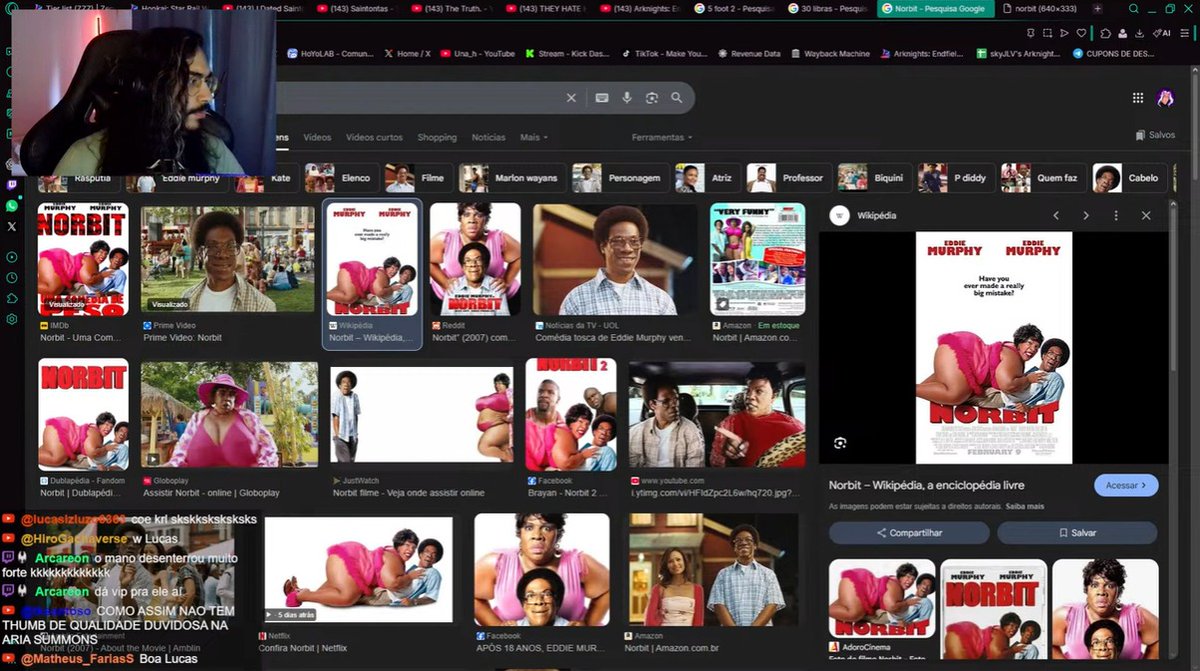Filter results by the Personagem chip
The width and height of the screenshot is (1200, 671).
(620, 178)
